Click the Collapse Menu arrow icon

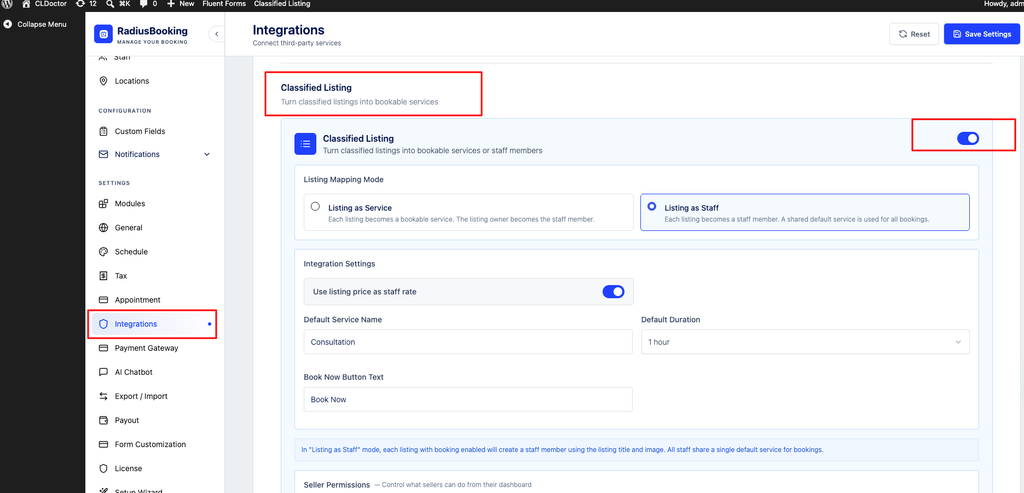[8, 25]
